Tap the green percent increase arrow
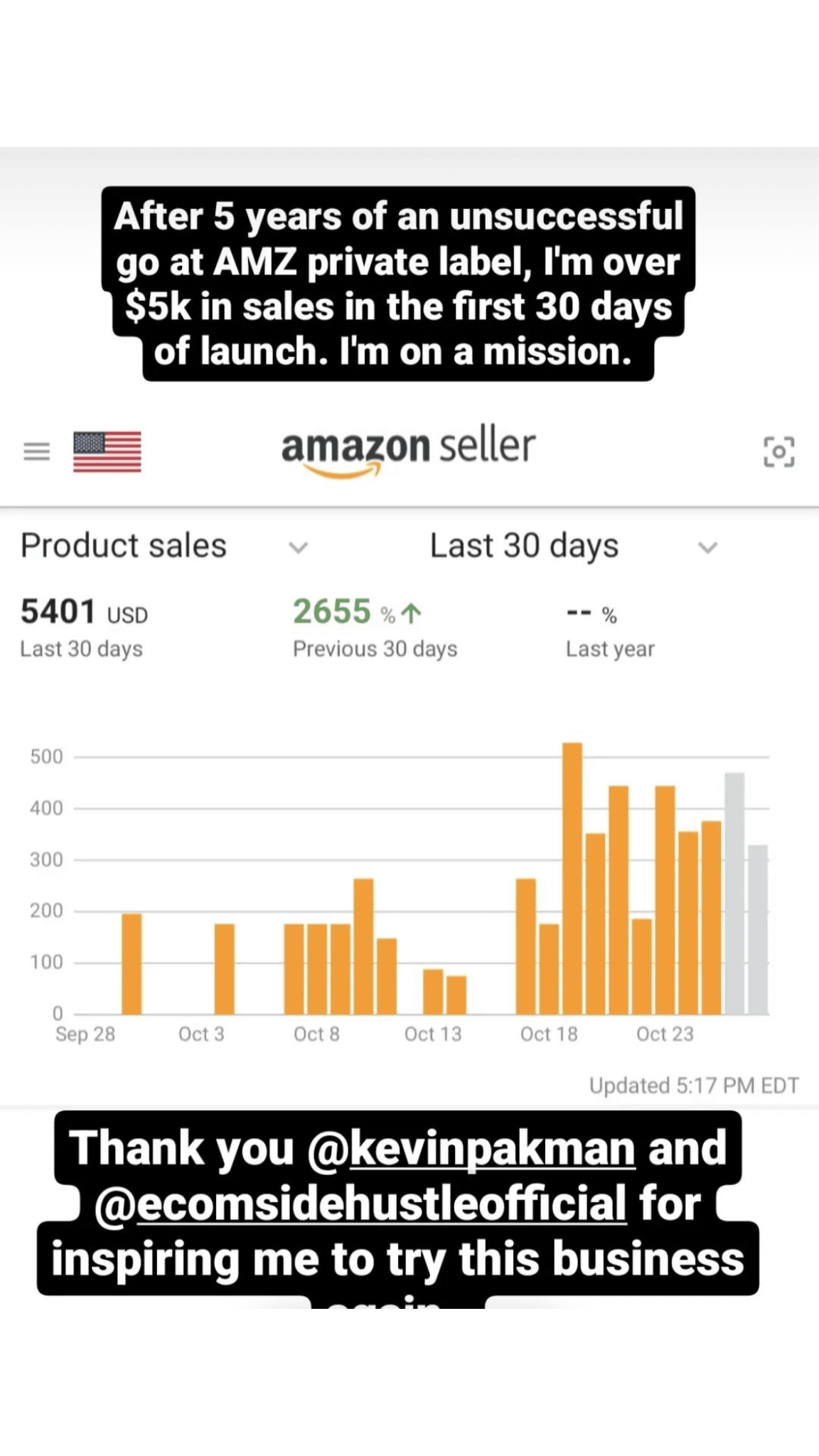 click(412, 613)
